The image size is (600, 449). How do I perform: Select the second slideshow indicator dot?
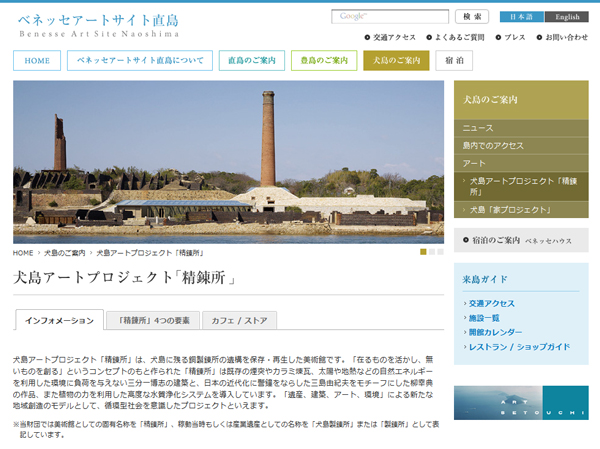point(432,252)
